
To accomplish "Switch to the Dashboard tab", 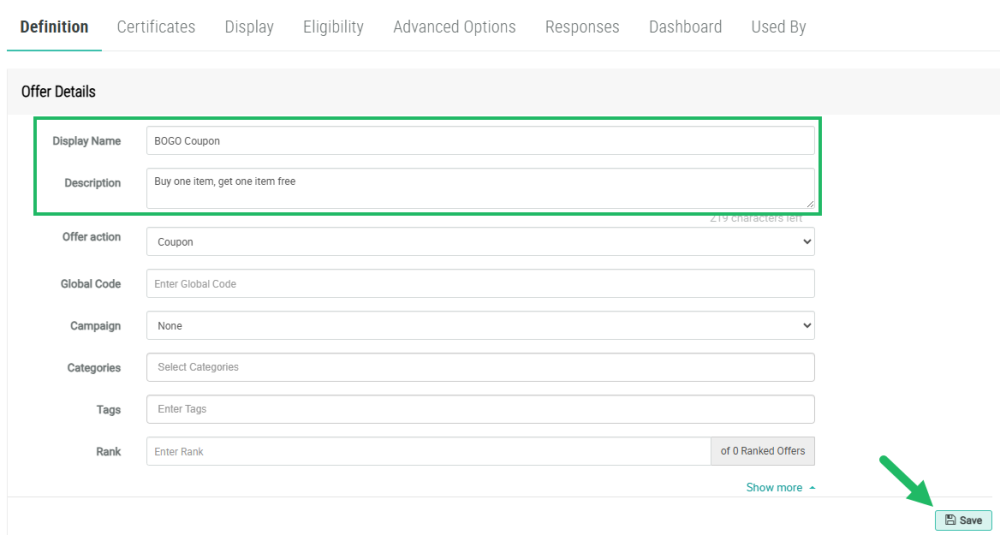I will tap(685, 27).
